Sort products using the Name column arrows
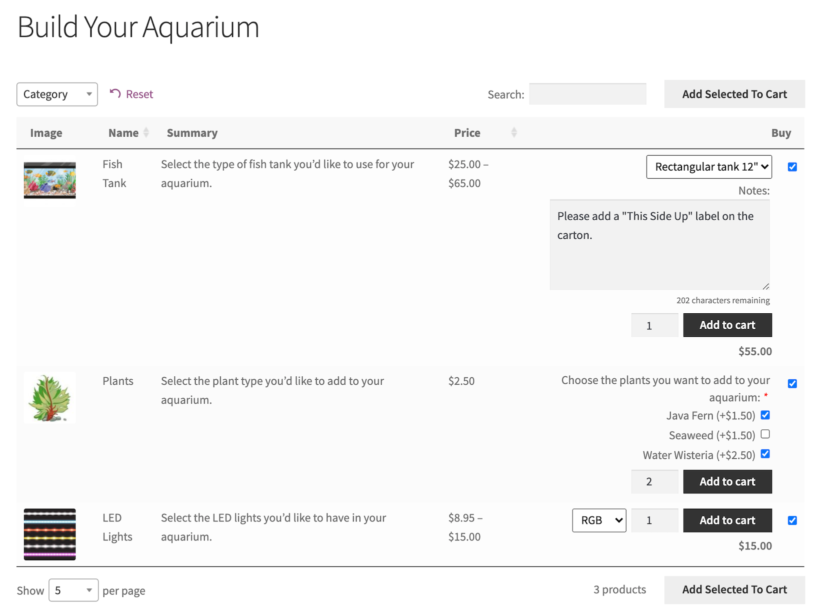The image size is (820, 614). point(146,132)
